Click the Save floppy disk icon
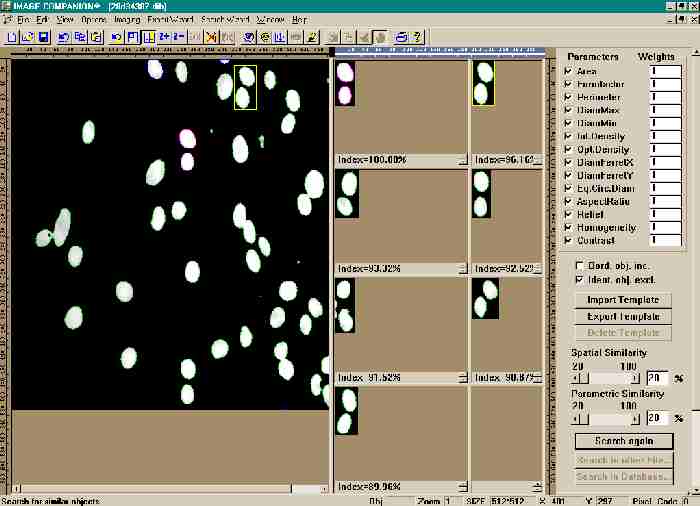This screenshot has height=506, width=700. pos(44,37)
